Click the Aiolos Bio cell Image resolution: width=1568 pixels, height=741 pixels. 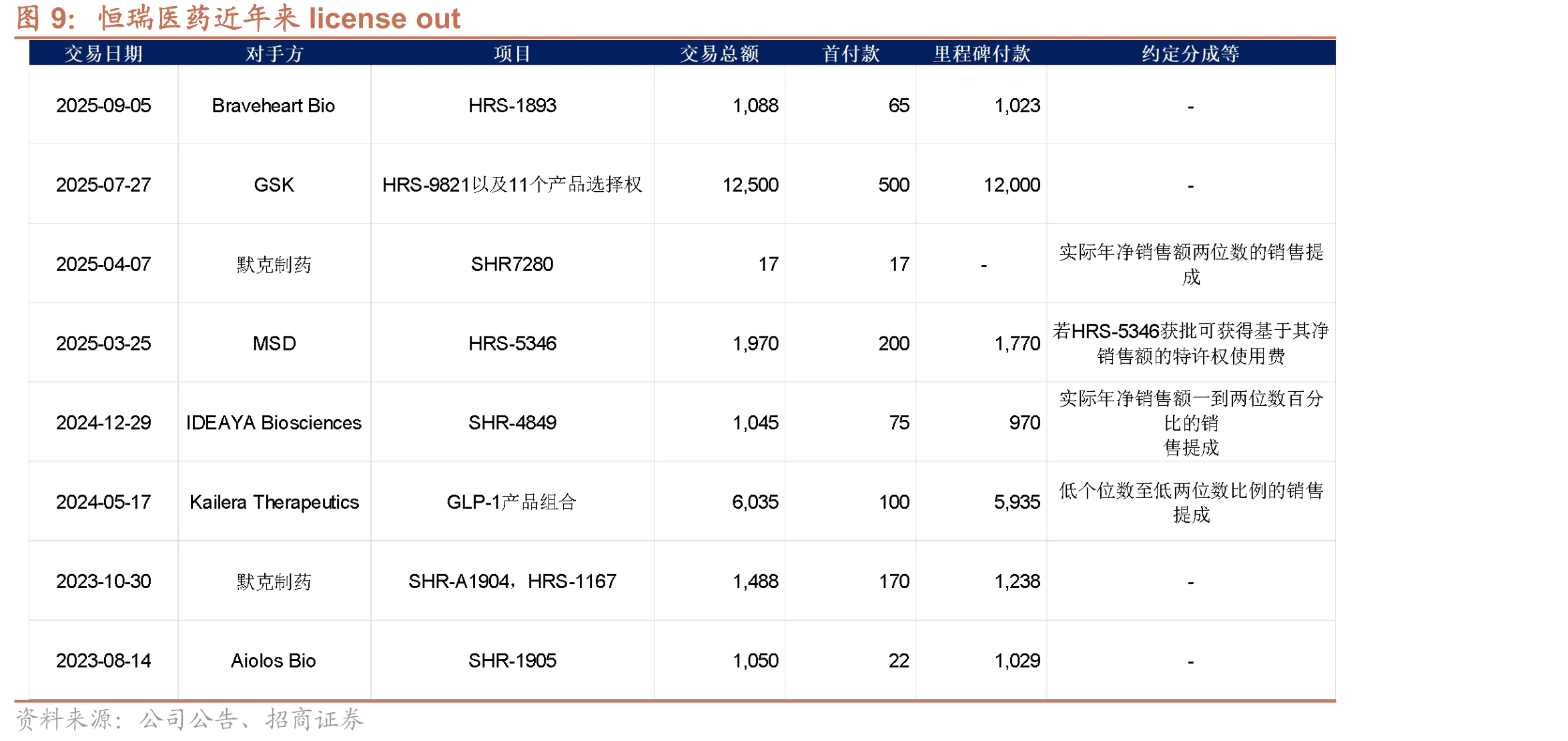coord(274,662)
